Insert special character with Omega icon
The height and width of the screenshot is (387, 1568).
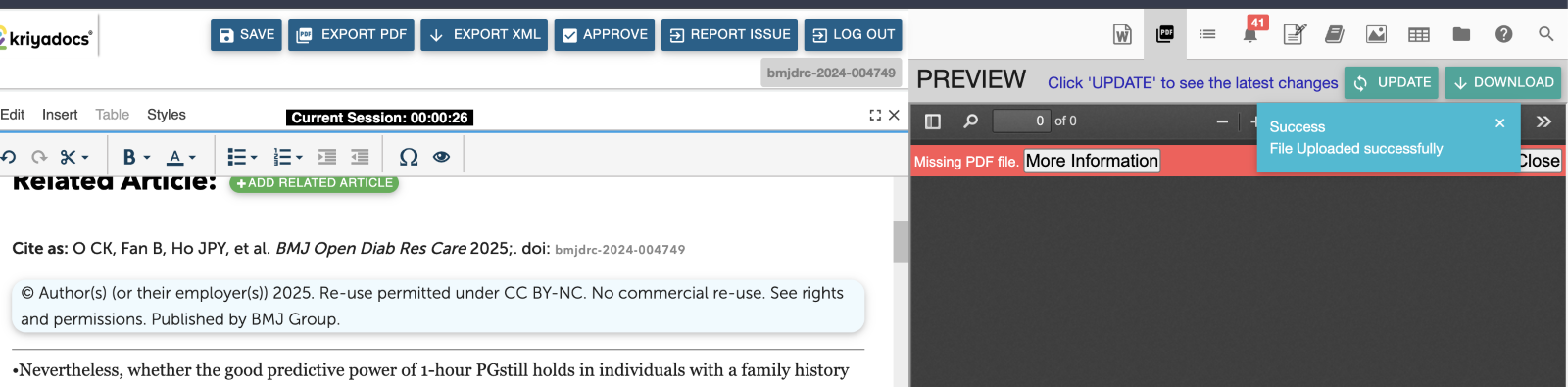pos(409,157)
